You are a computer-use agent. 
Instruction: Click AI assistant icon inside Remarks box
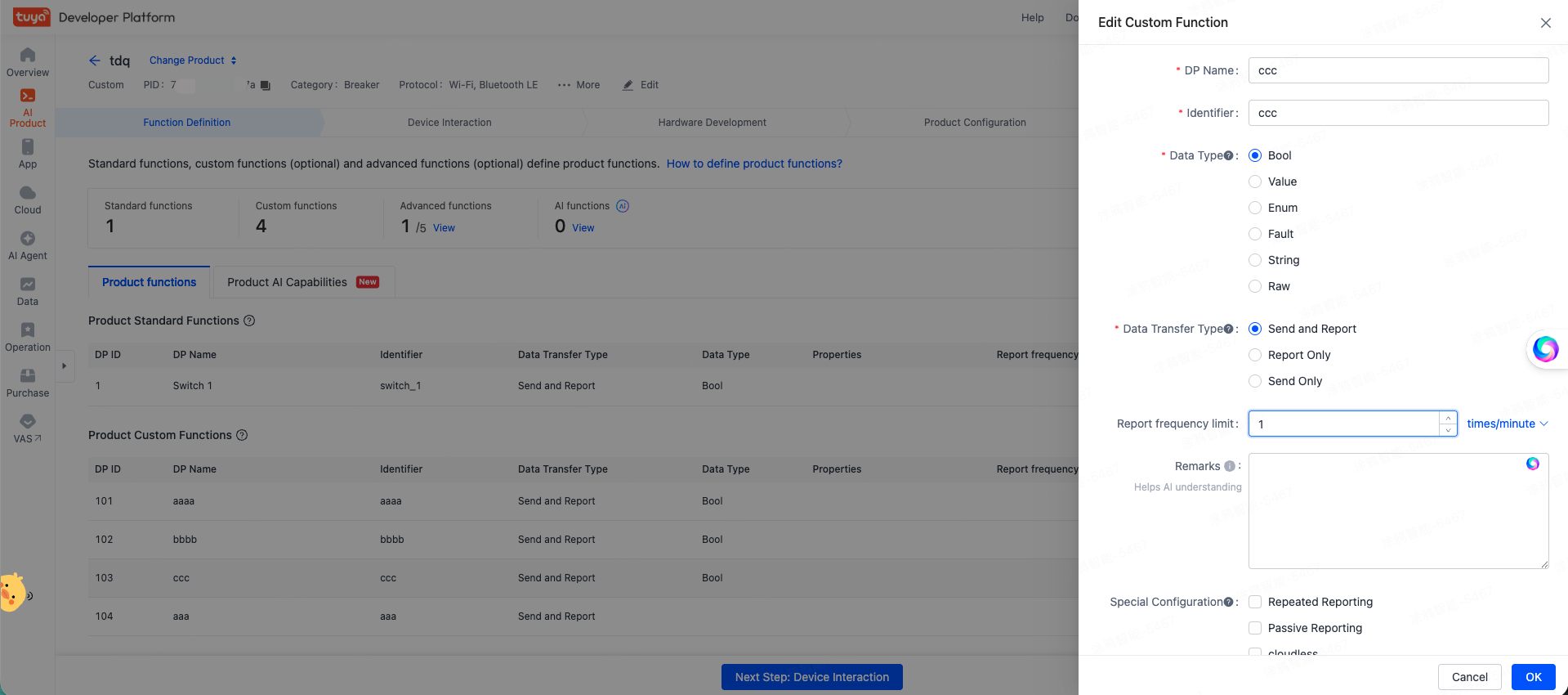(x=1533, y=464)
